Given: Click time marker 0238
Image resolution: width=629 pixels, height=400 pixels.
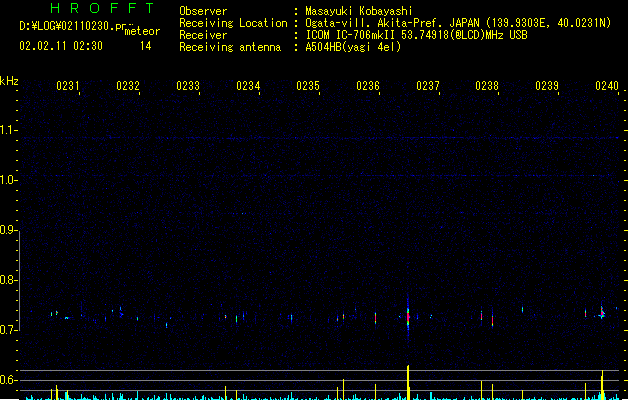Looking at the screenshot, I should point(487,86).
